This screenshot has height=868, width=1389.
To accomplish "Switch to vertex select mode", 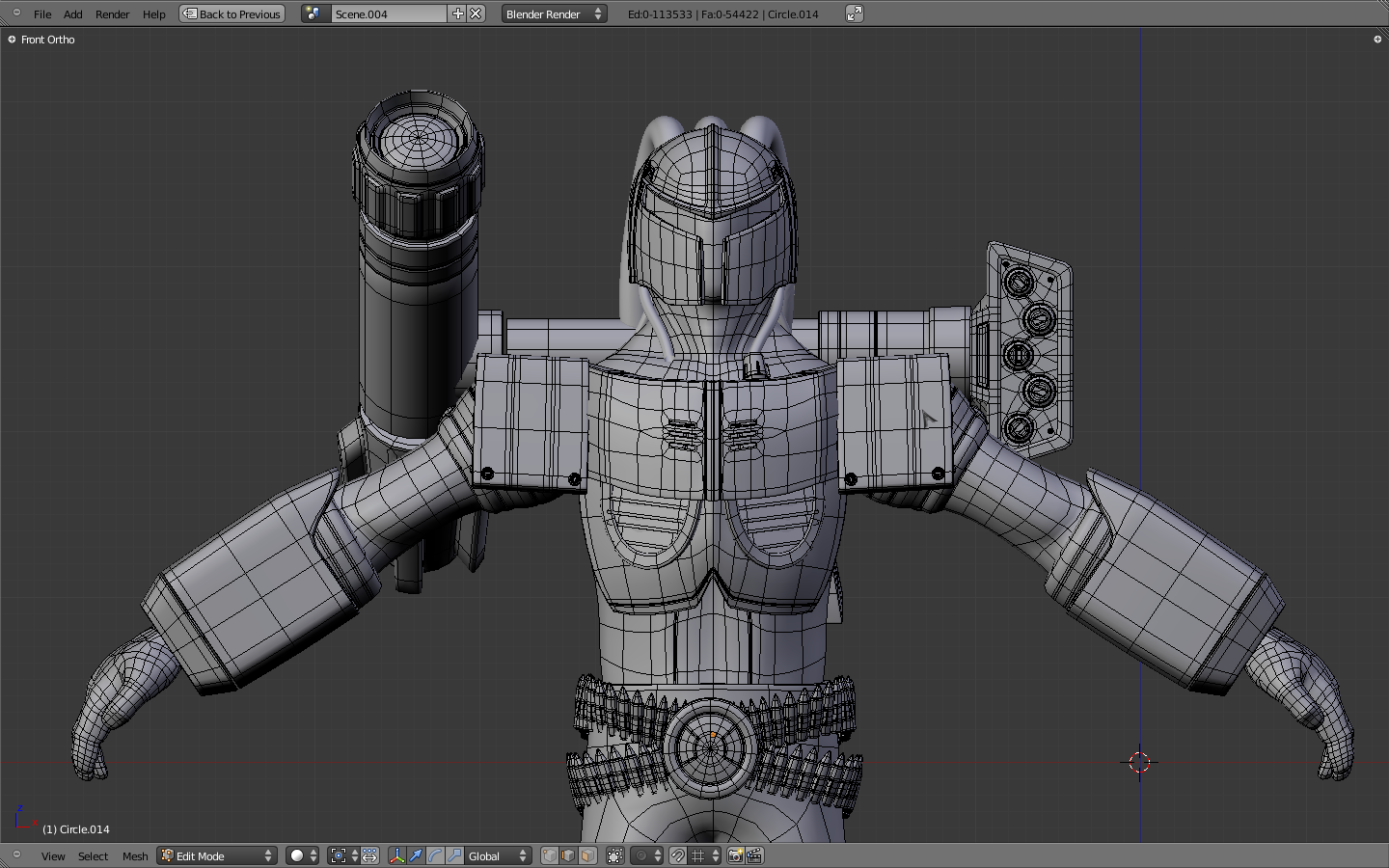I will pos(550,856).
